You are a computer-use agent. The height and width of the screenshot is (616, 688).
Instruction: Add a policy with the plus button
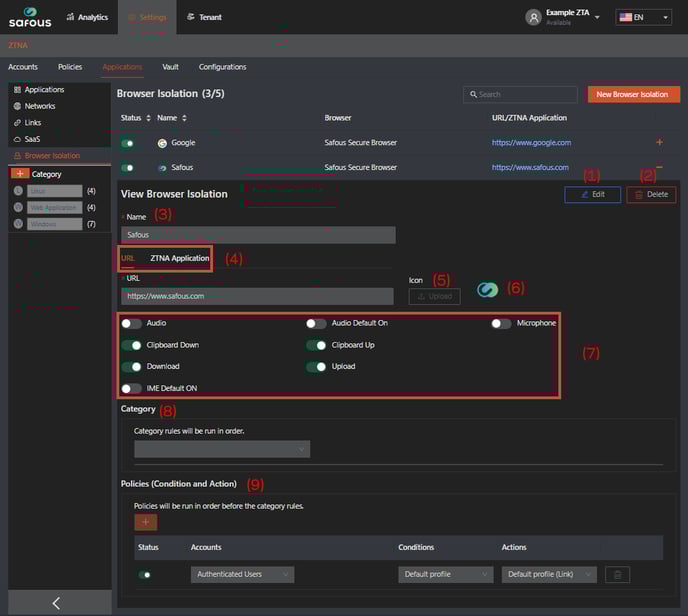pyautogui.click(x=146, y=522)
